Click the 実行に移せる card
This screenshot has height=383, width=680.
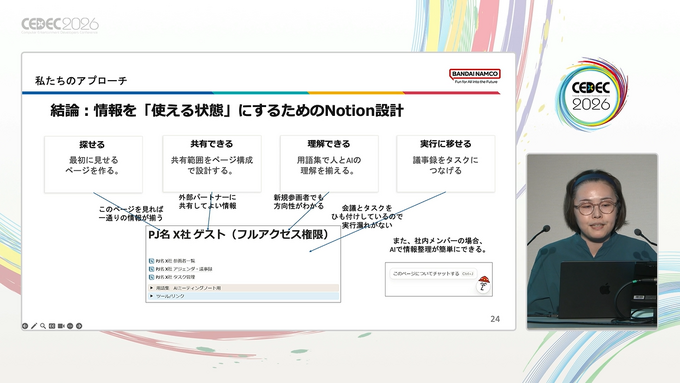click(x=445, y=164)
